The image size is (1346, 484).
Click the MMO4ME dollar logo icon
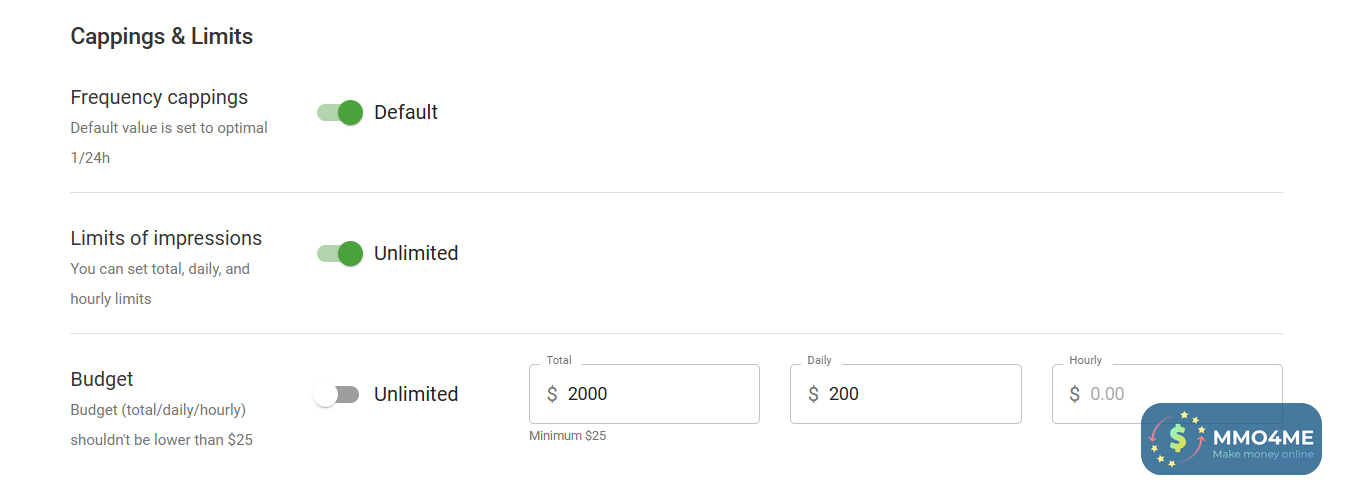point(1178,438)
